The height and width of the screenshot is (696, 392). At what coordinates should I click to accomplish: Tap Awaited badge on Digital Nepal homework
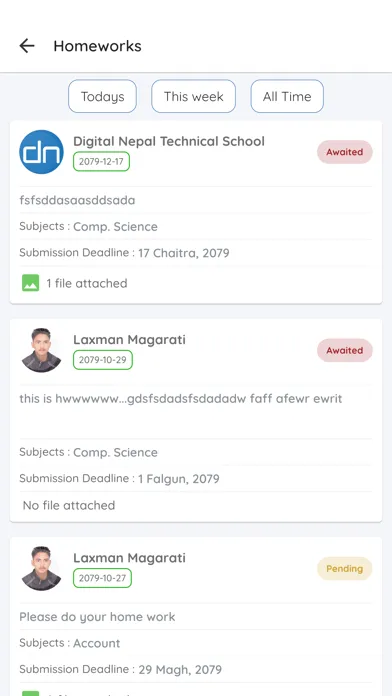344,152
